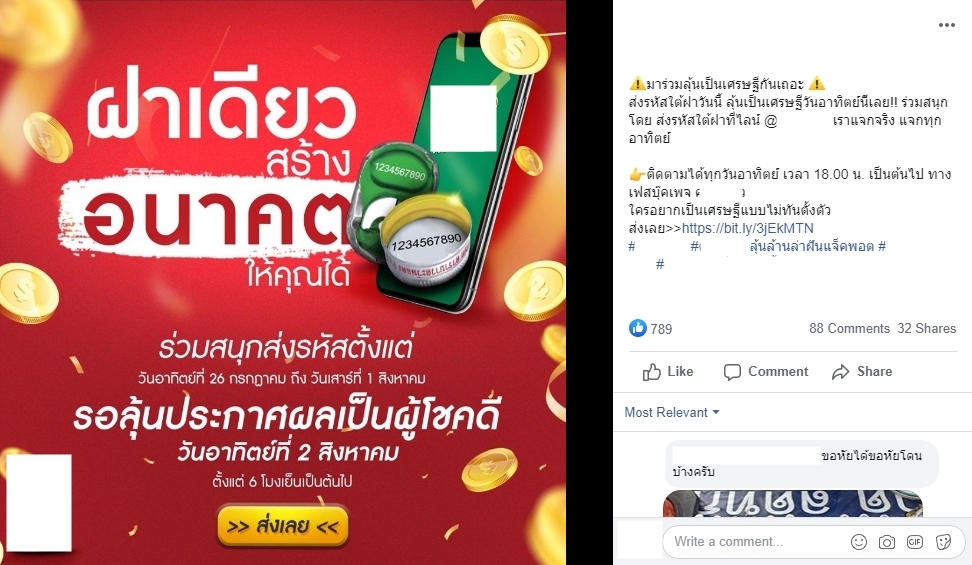972x565 pixels.
Task: View the 32 Shares list
Action: click(x=927, y=329)
